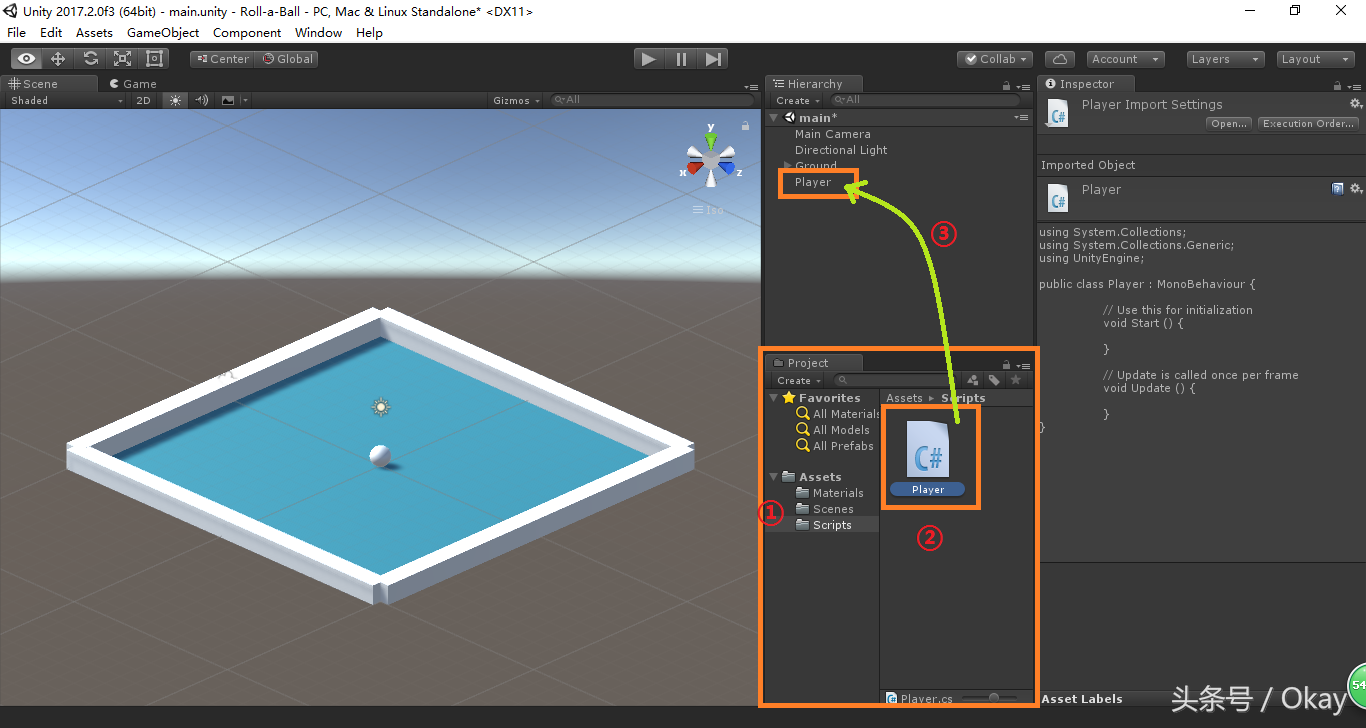Collapse the main scene in Hierarchy

click(x=774, y=118)
